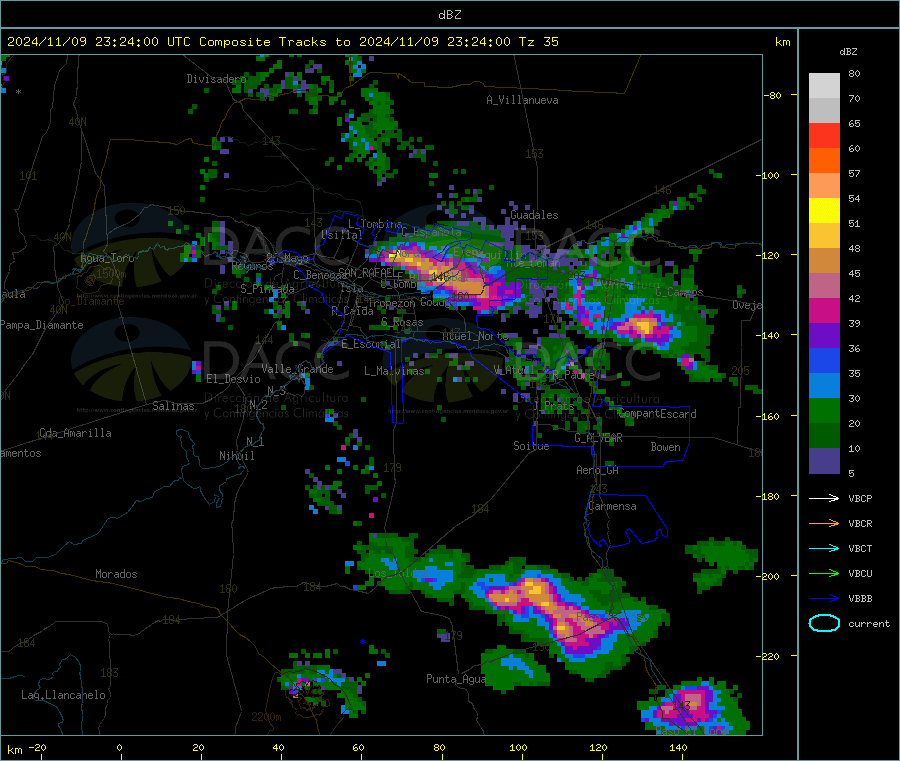The height and width of the screenshot is (761, 900).
Task: Click the blue VBBB arrow in legend
Action: pos(824,599)
